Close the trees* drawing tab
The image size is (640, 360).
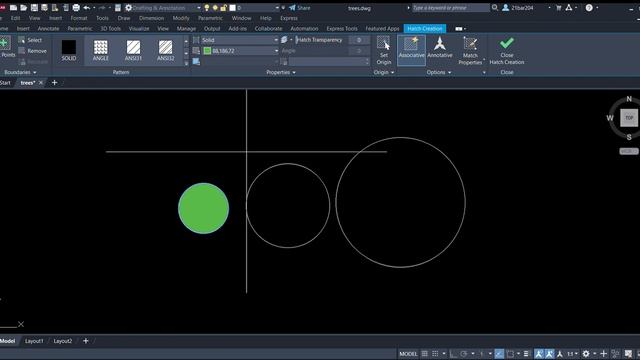pyautogui.click(x=41, y=83)
